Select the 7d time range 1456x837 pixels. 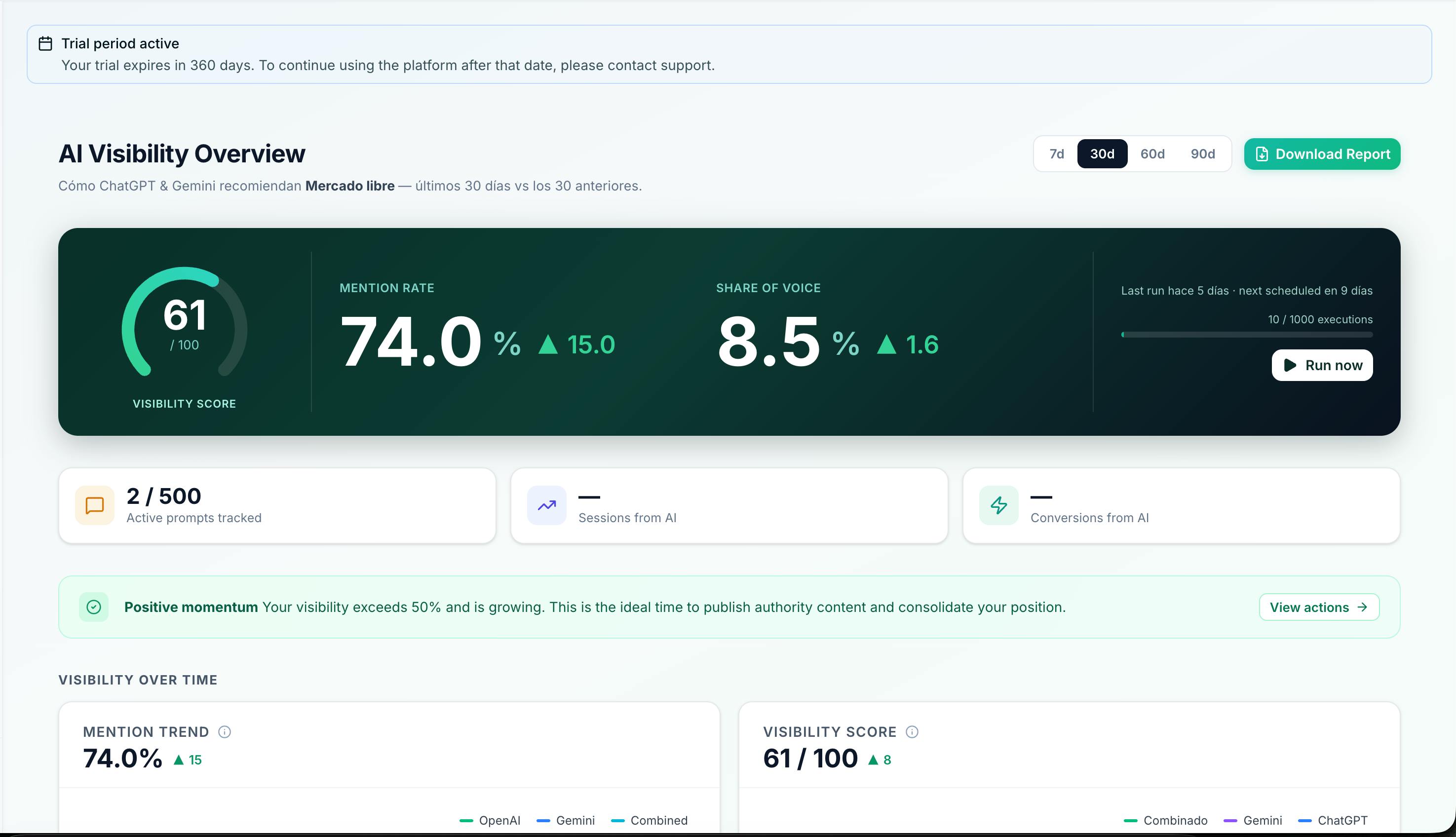pos(1057,154)
